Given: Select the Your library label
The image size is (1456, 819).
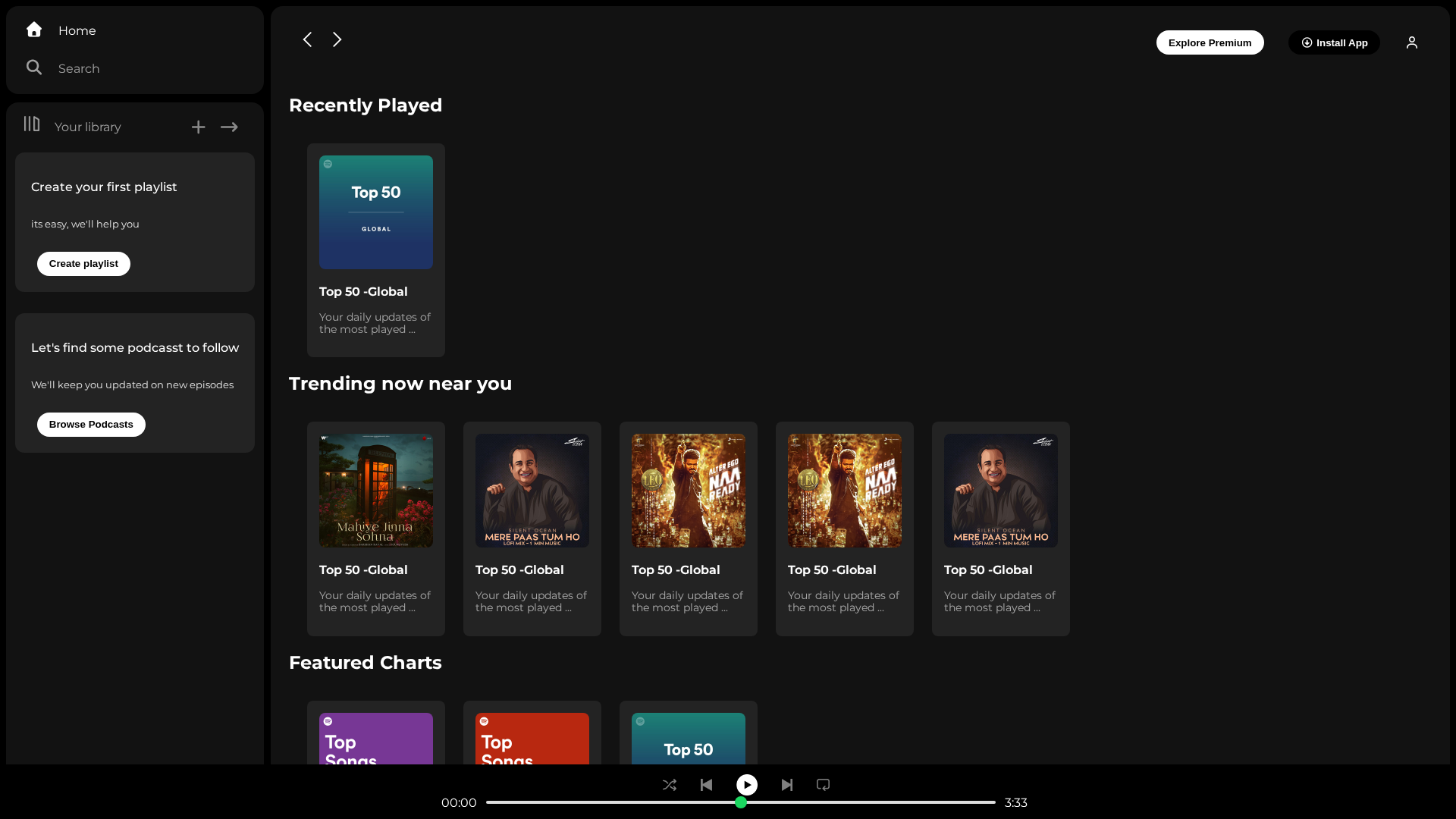Looking at the screenshot, I should [88, 127].
